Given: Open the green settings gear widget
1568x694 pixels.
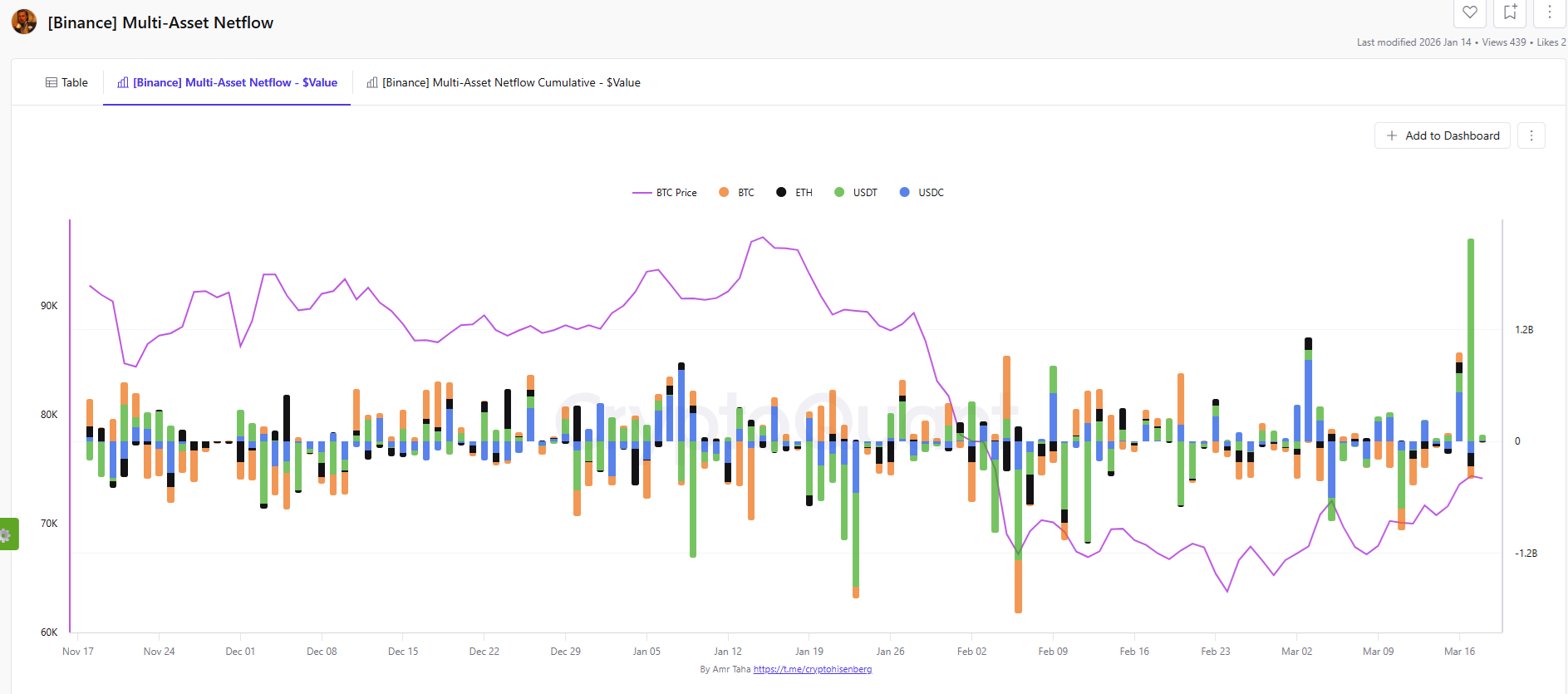Looking at the screenshot, I should 7,534.
